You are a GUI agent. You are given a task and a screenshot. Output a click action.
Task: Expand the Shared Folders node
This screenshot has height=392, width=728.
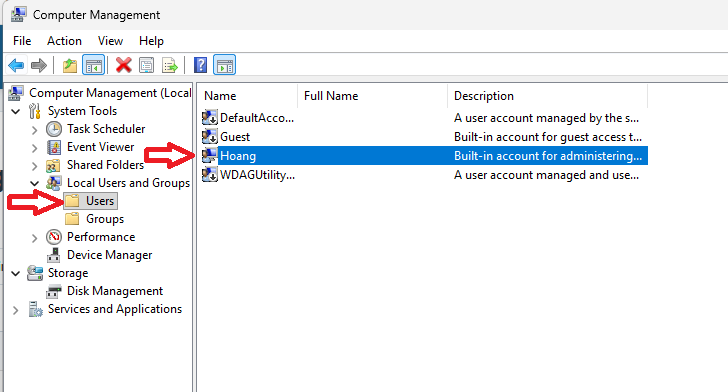click(34, 166)
